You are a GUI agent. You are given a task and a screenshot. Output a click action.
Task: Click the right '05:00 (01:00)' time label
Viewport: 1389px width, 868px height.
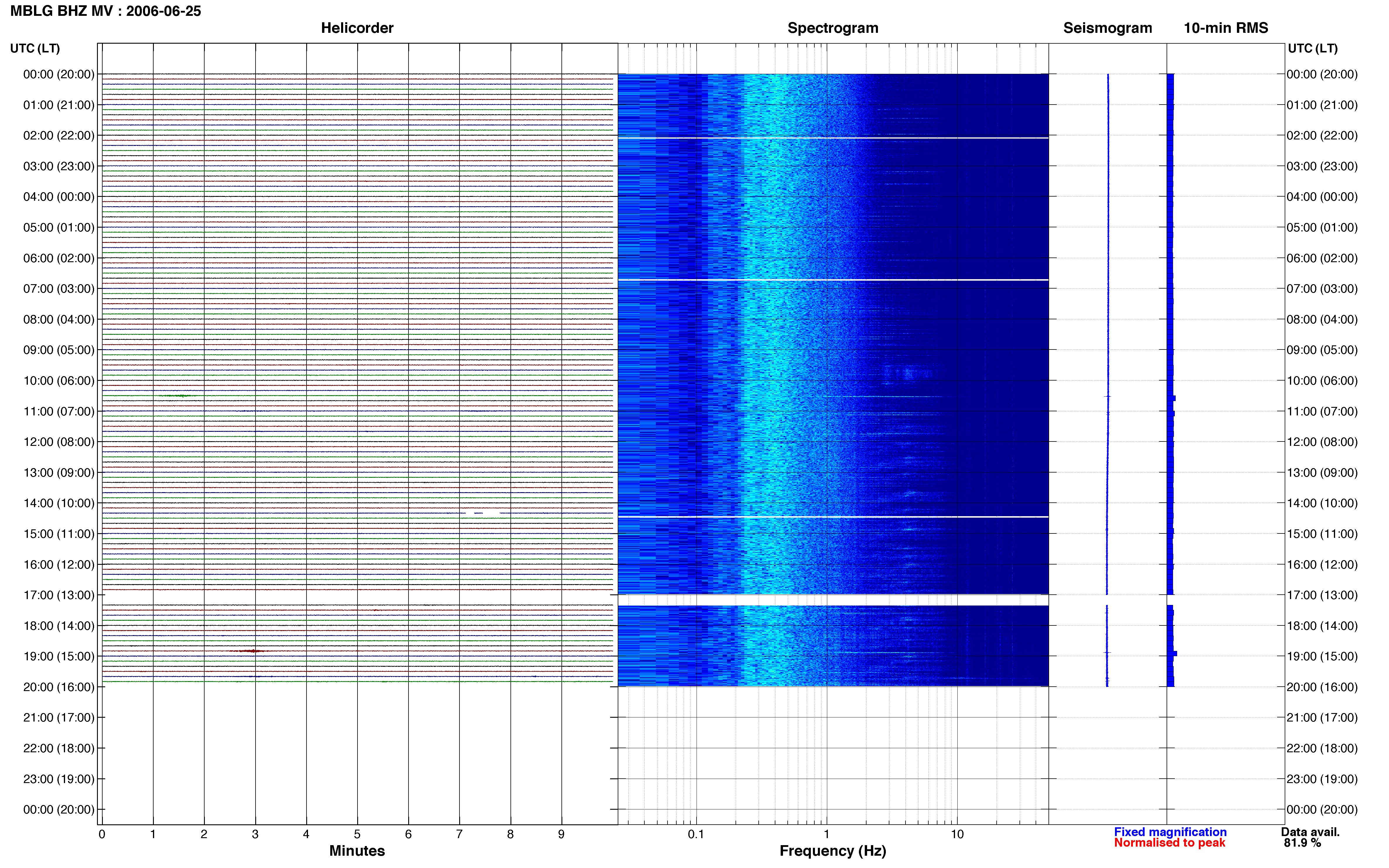(x=1322, y=227)
